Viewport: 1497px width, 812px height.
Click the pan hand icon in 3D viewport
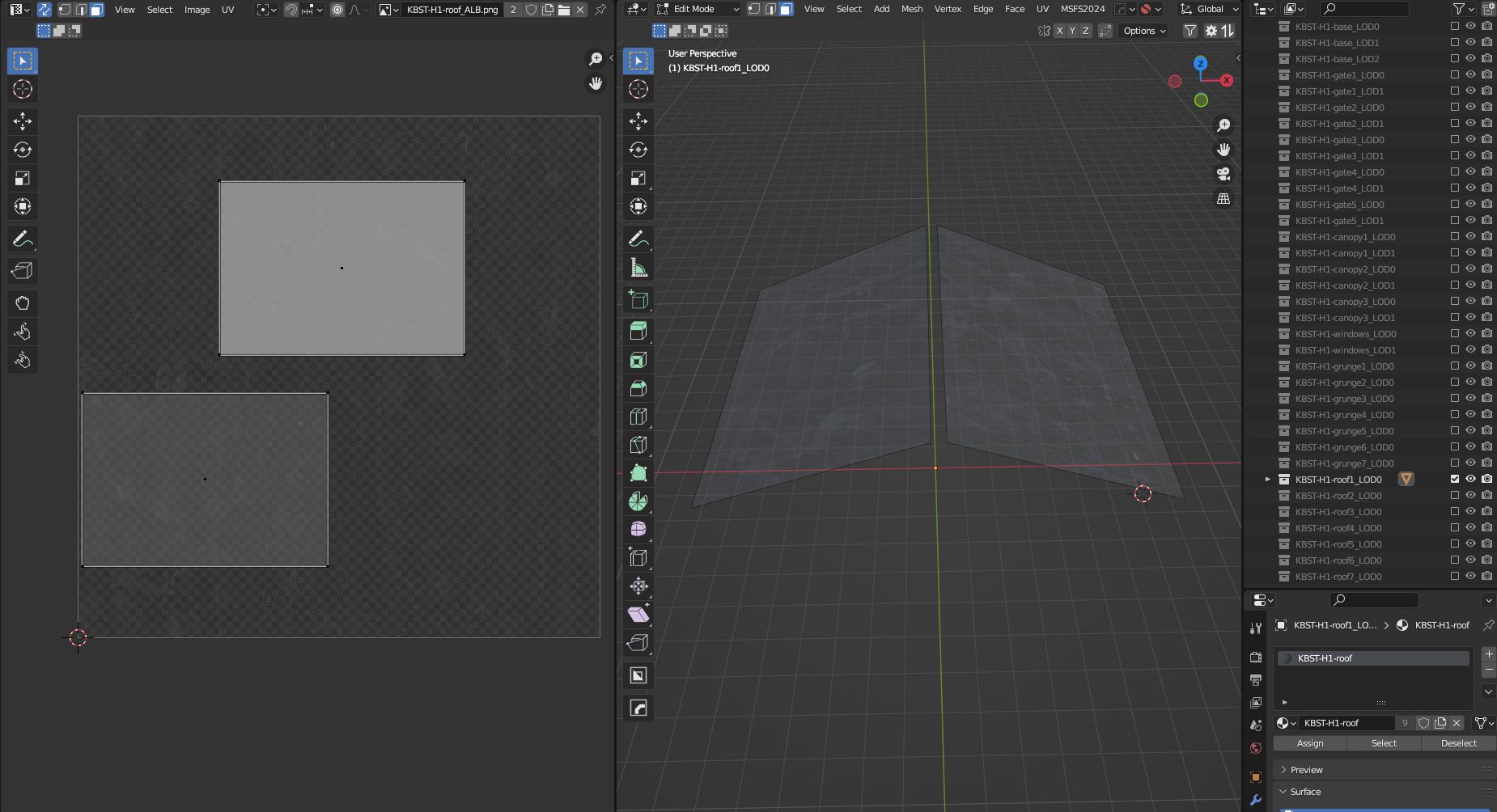[x=1223, y=150]
